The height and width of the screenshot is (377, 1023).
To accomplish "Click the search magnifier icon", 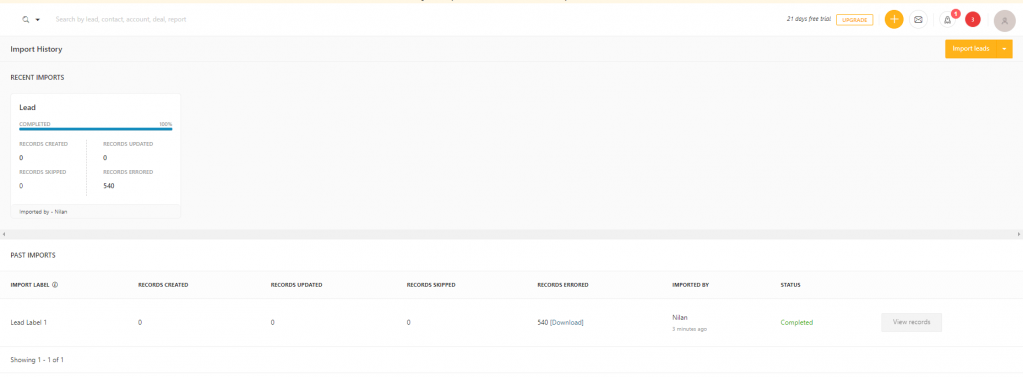I will coord(26,20).
